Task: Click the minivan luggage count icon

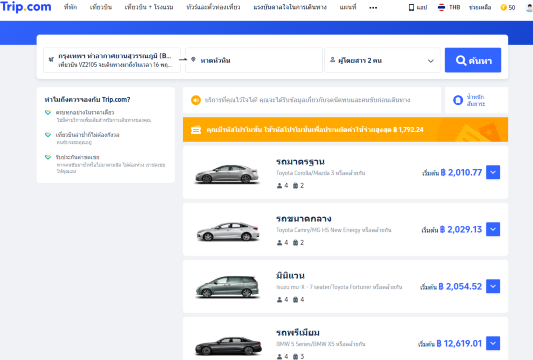Action: 295,300
